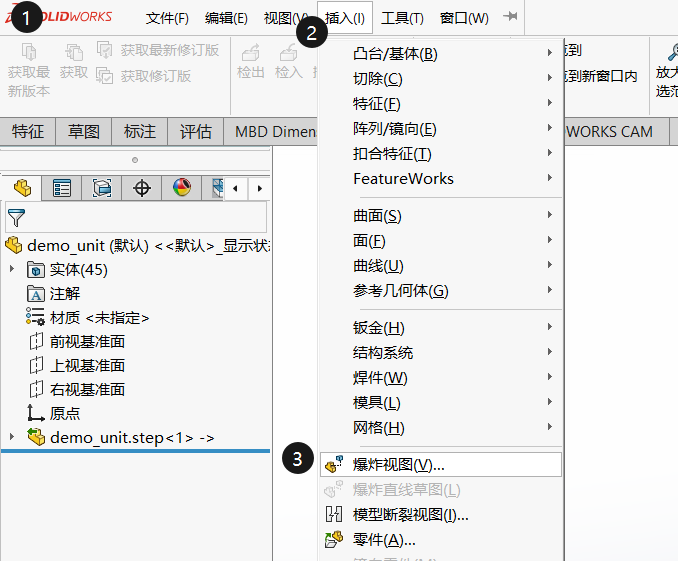This screenshot has width=678, height=561.
Task: Click the Model Break View icon
Action: click(334, 515)
